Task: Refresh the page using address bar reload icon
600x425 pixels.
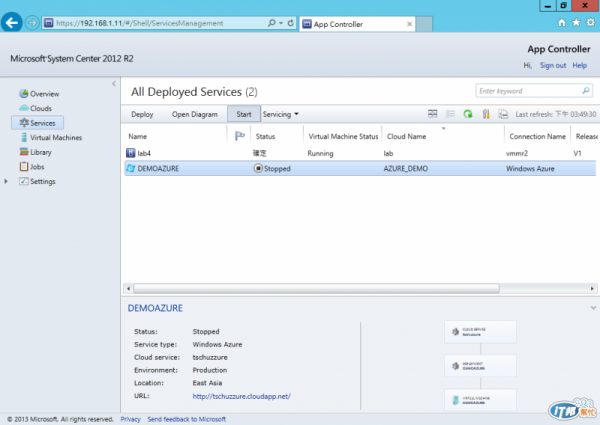Action: pyautogui.click(x=291, y=23)
